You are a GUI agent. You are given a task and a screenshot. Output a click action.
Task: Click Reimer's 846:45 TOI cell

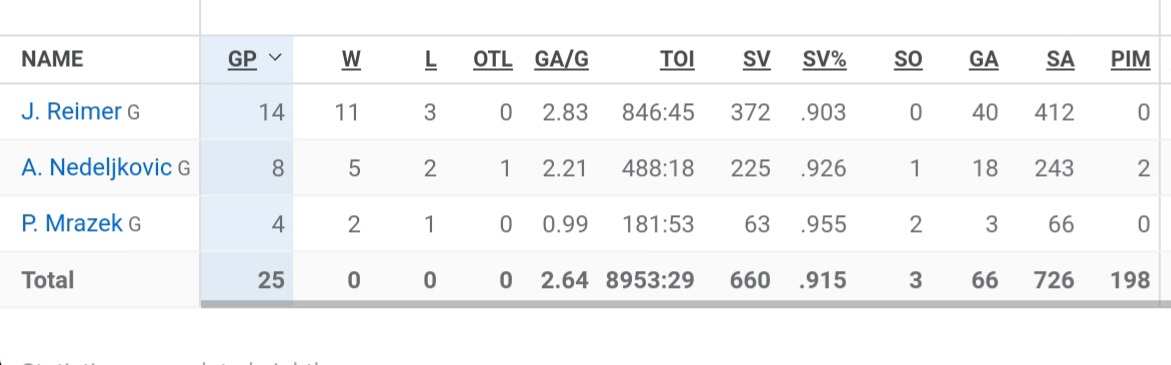coord(658,112)
